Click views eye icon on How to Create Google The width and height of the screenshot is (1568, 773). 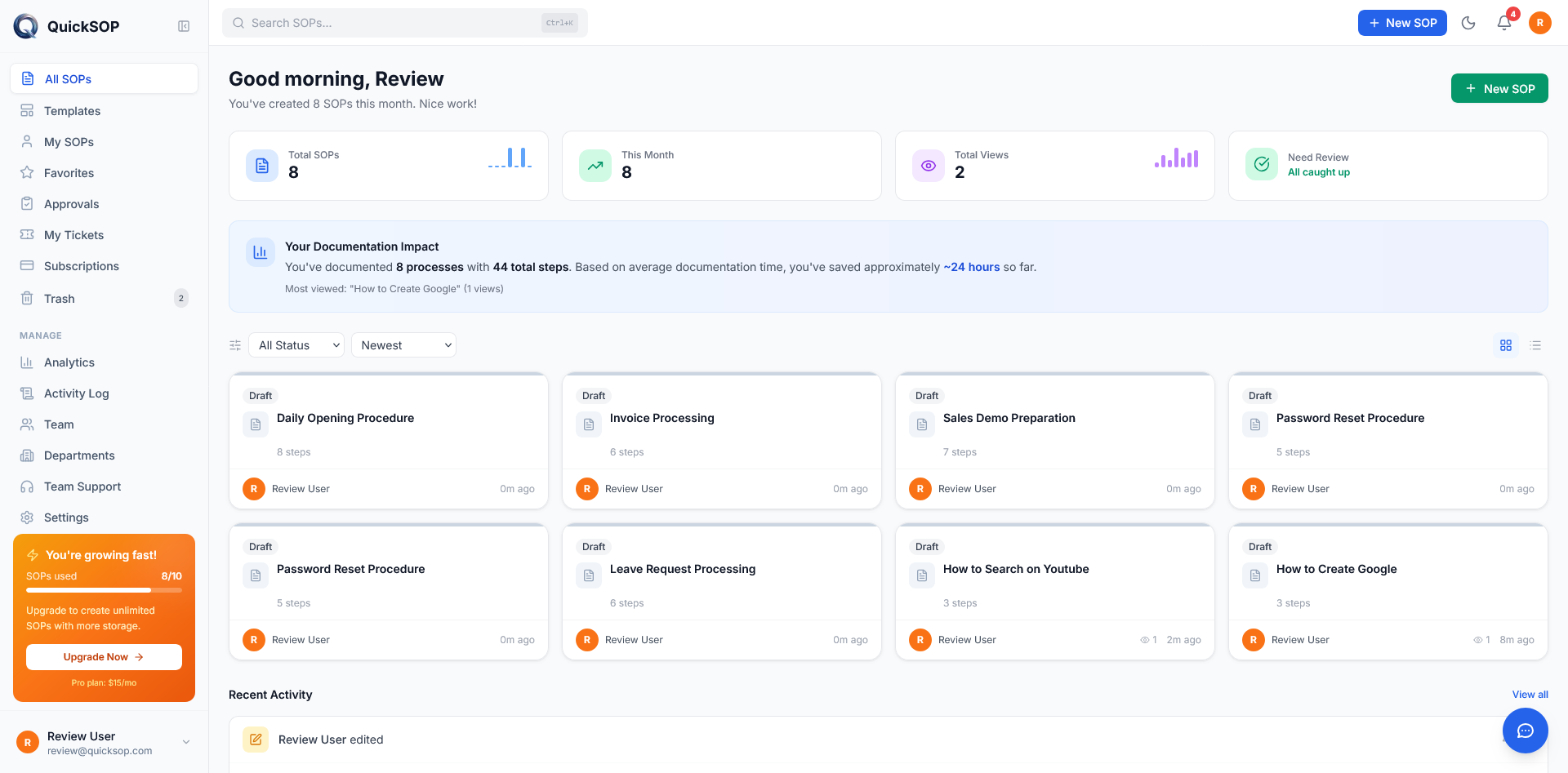1477,640
